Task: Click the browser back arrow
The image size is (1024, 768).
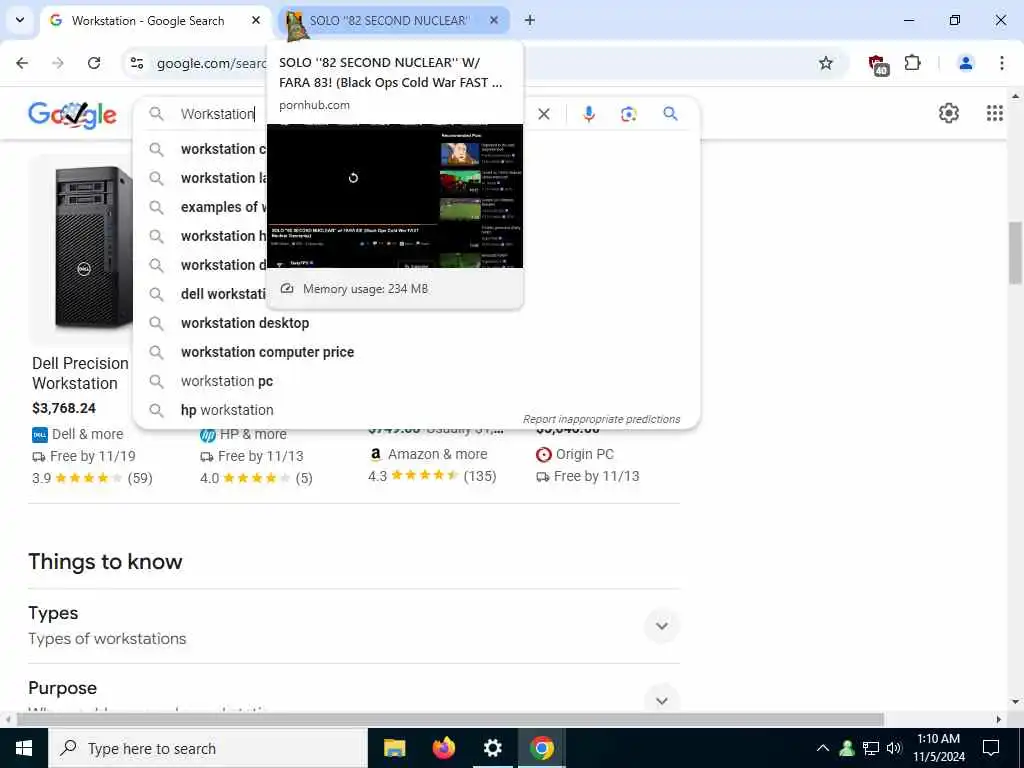Action: click(22, 63)
